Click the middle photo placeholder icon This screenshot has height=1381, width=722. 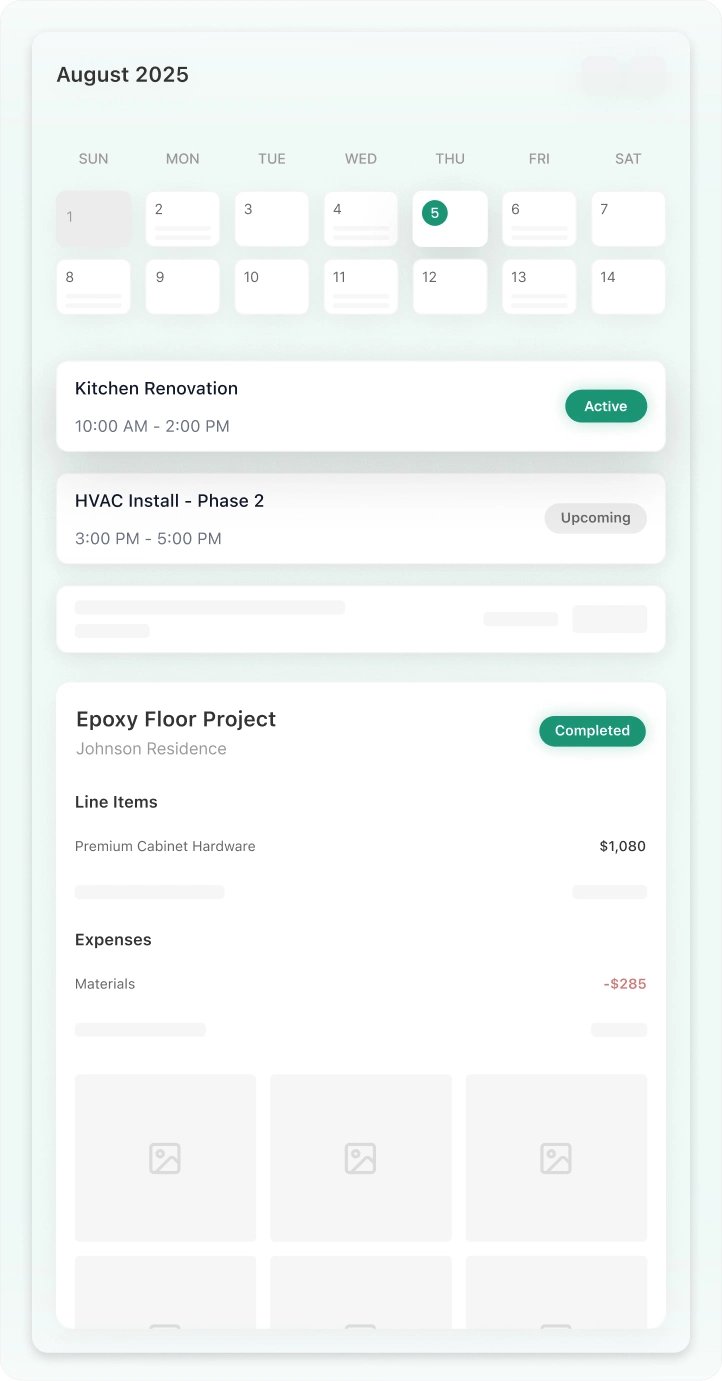[360, 1158]
